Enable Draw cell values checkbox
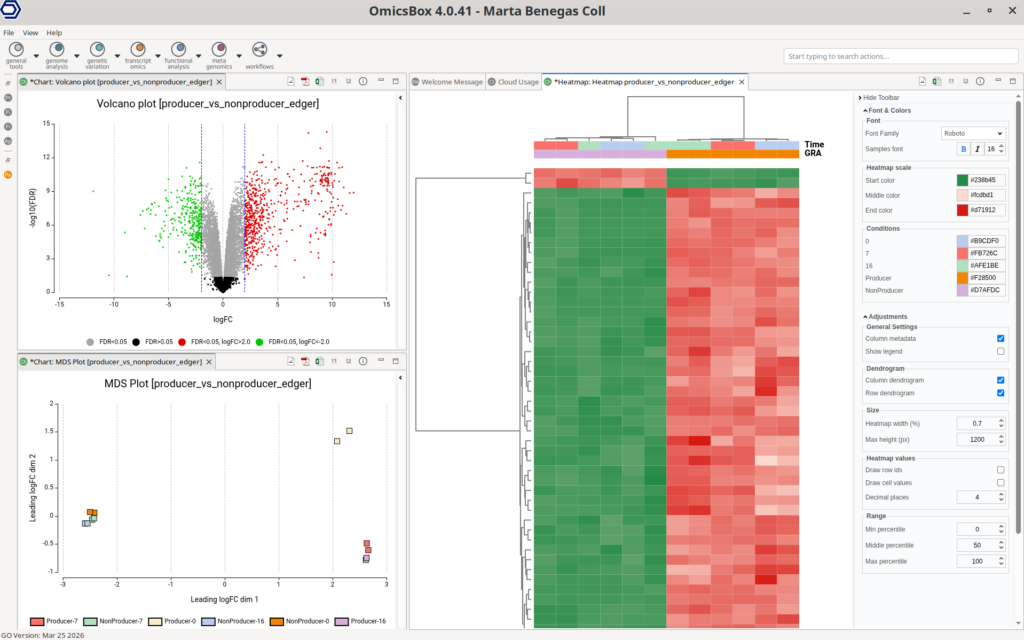This screenshot has height=640, width=1024. pyautogui.click(x=1000, y=482)
